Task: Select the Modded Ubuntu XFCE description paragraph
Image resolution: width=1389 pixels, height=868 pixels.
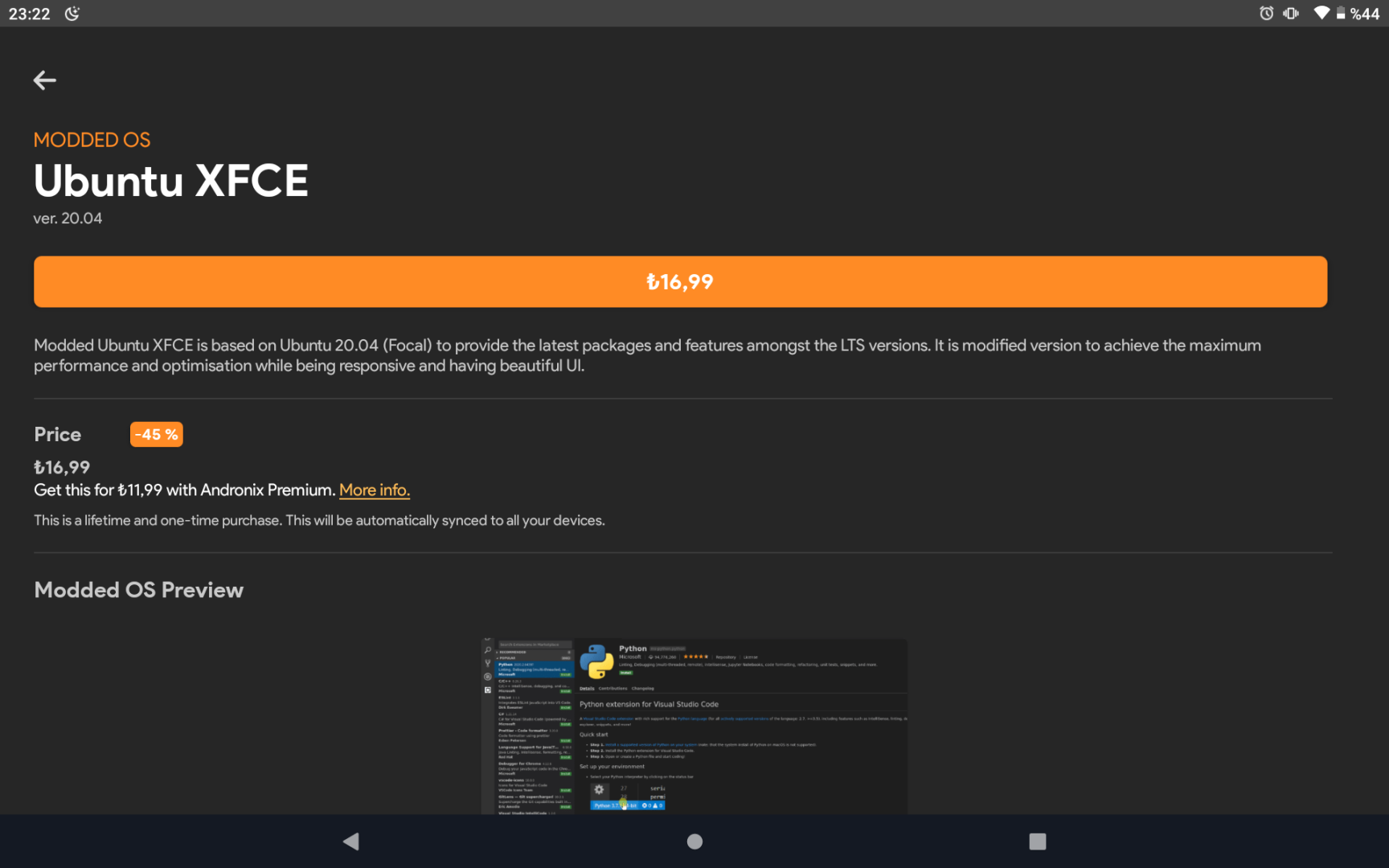Action: coord(648,355)
